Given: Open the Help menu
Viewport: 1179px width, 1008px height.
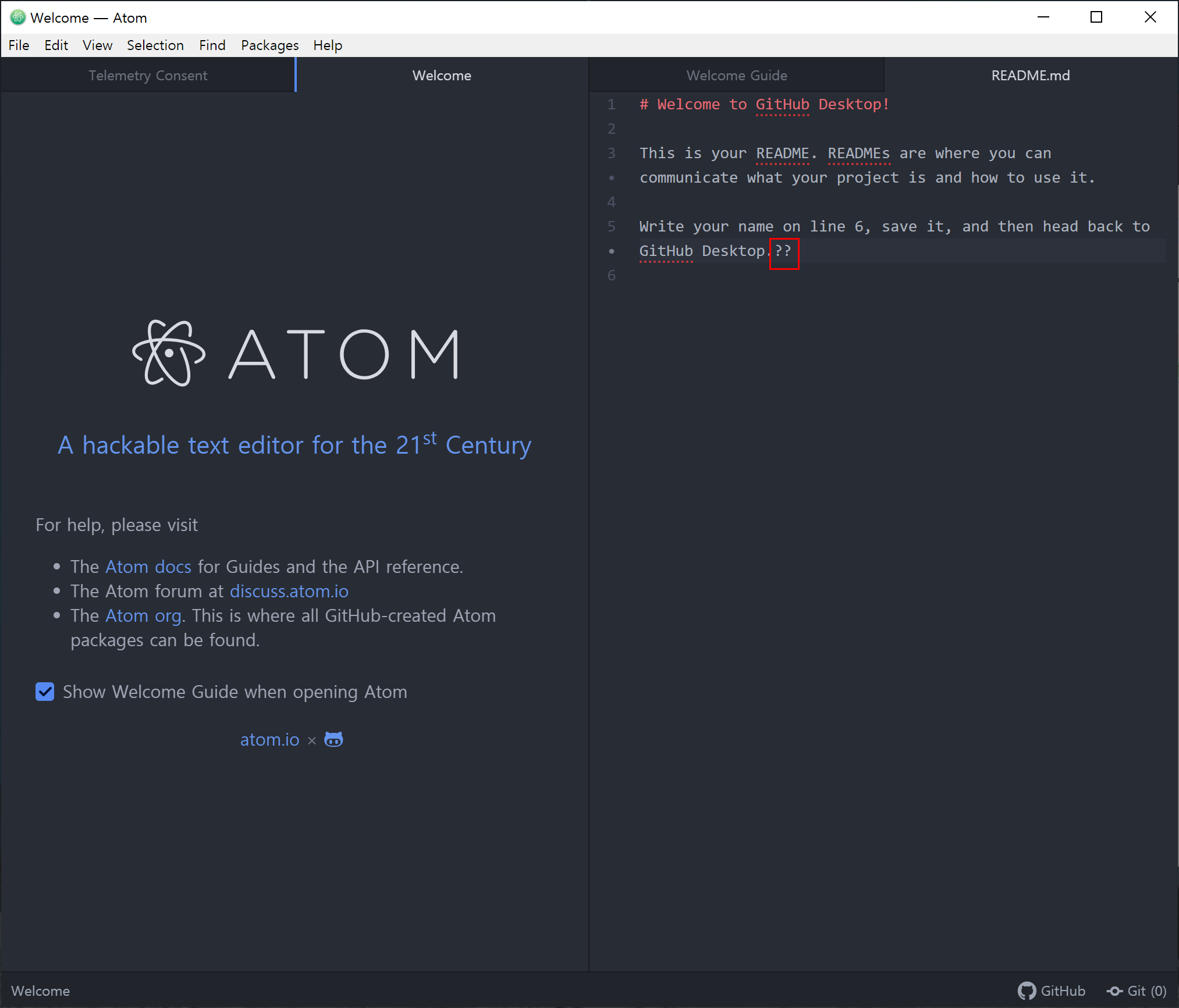Looking at the screenshot, I should click(328, 45).
